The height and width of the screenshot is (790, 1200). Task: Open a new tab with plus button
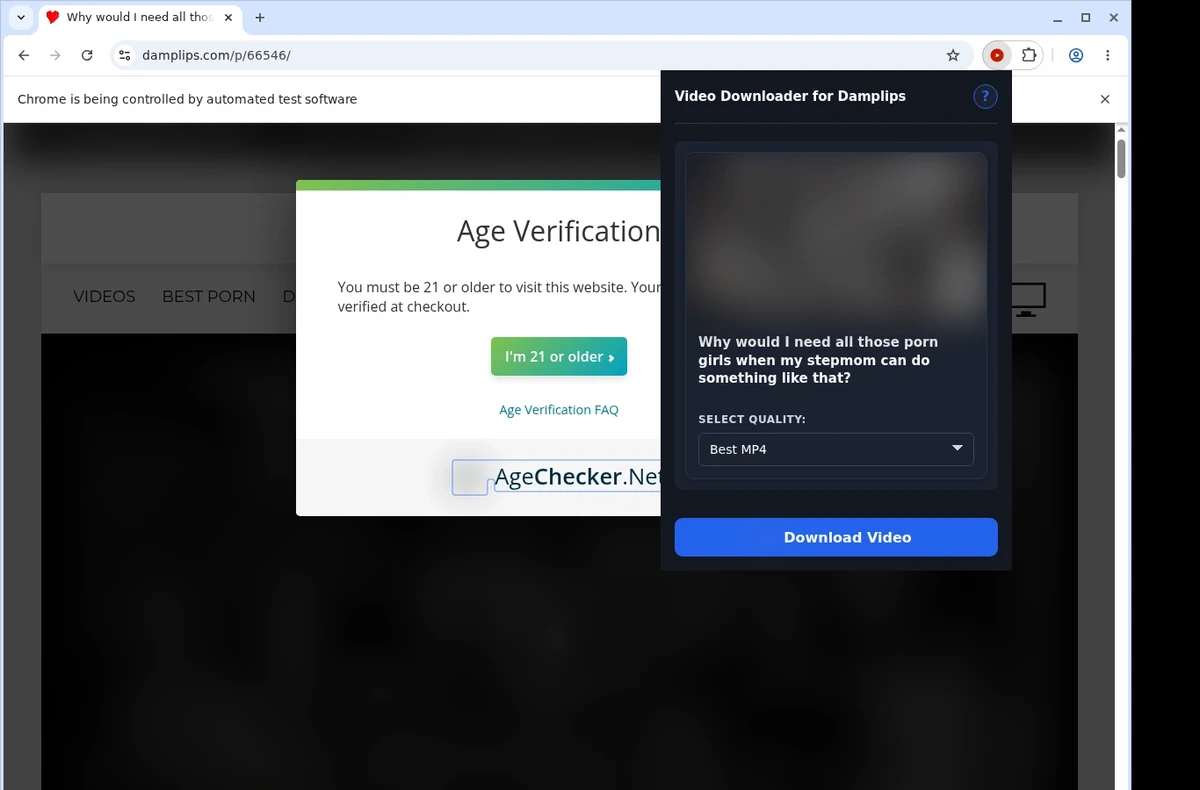tap(260, 17)
